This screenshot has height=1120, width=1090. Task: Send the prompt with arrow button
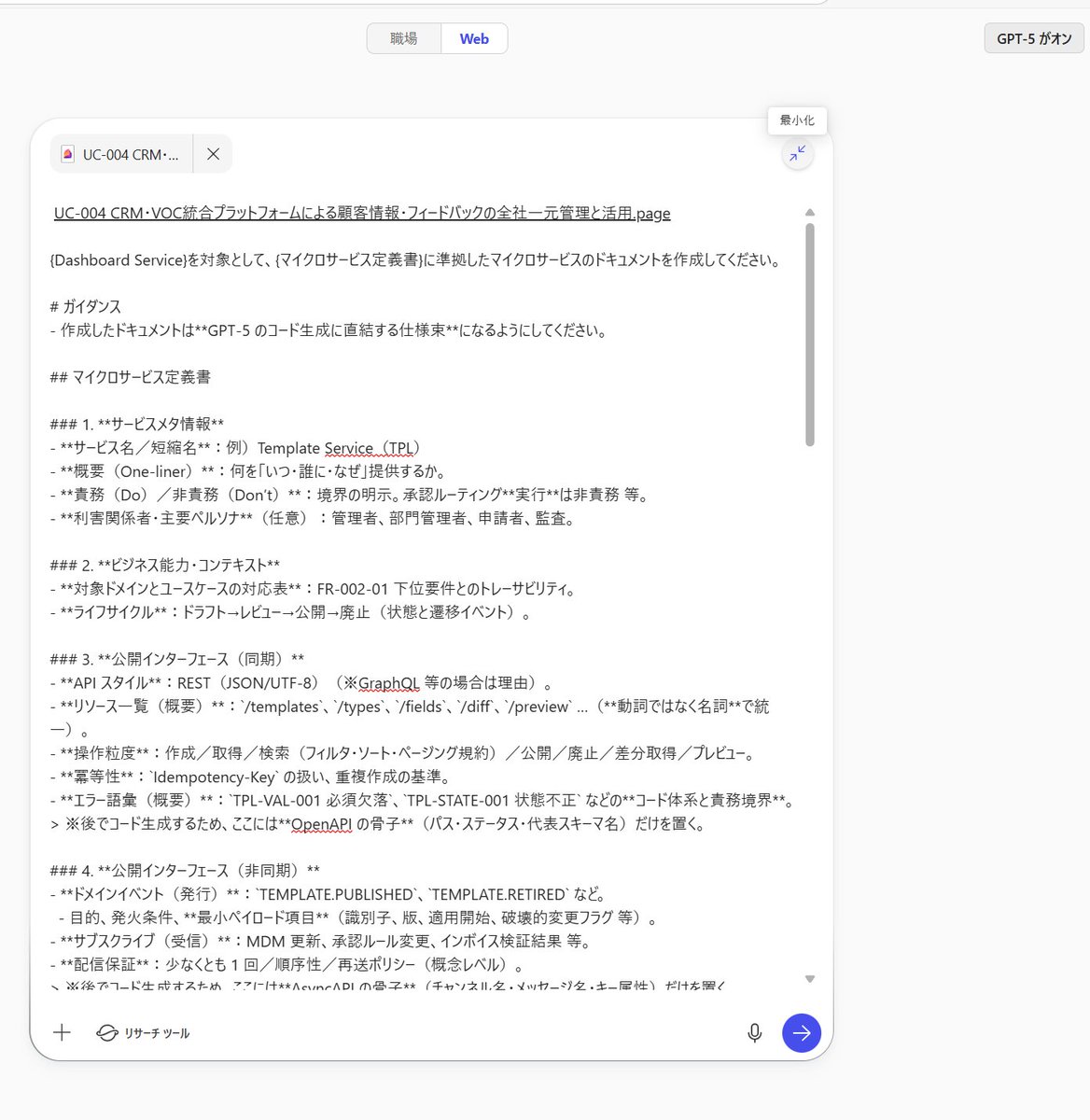coord(801,1032)
